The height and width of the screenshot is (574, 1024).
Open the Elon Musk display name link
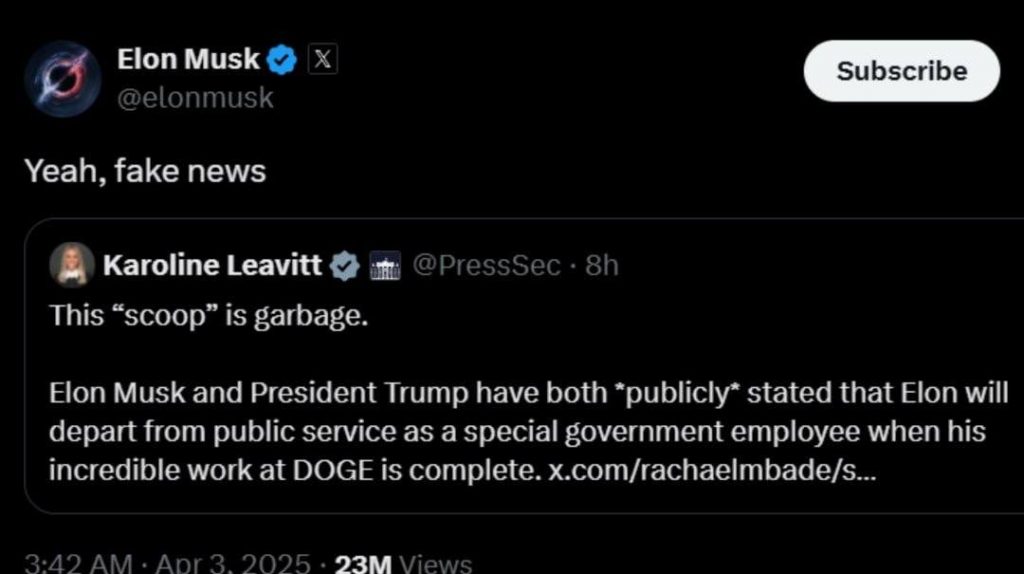[x=189, y=60]
